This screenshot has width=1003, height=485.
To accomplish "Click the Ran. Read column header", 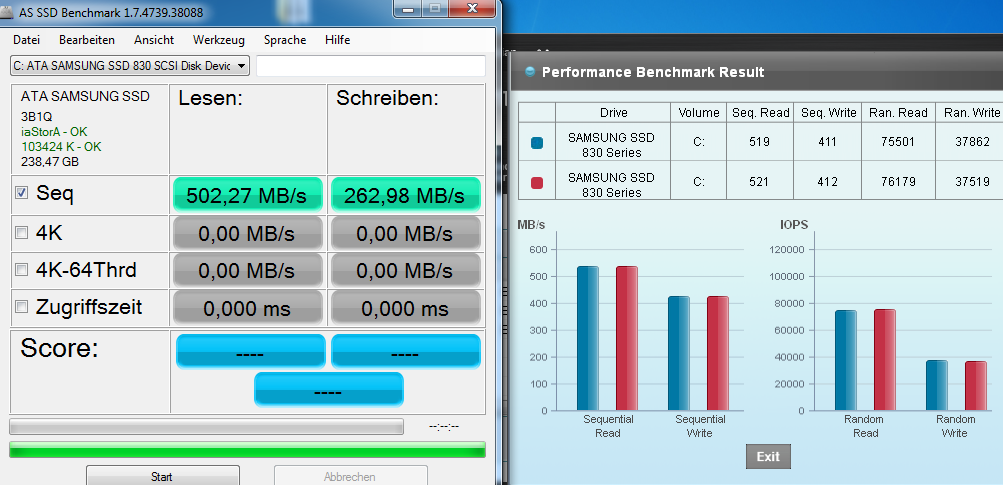I will click(898, 113).
